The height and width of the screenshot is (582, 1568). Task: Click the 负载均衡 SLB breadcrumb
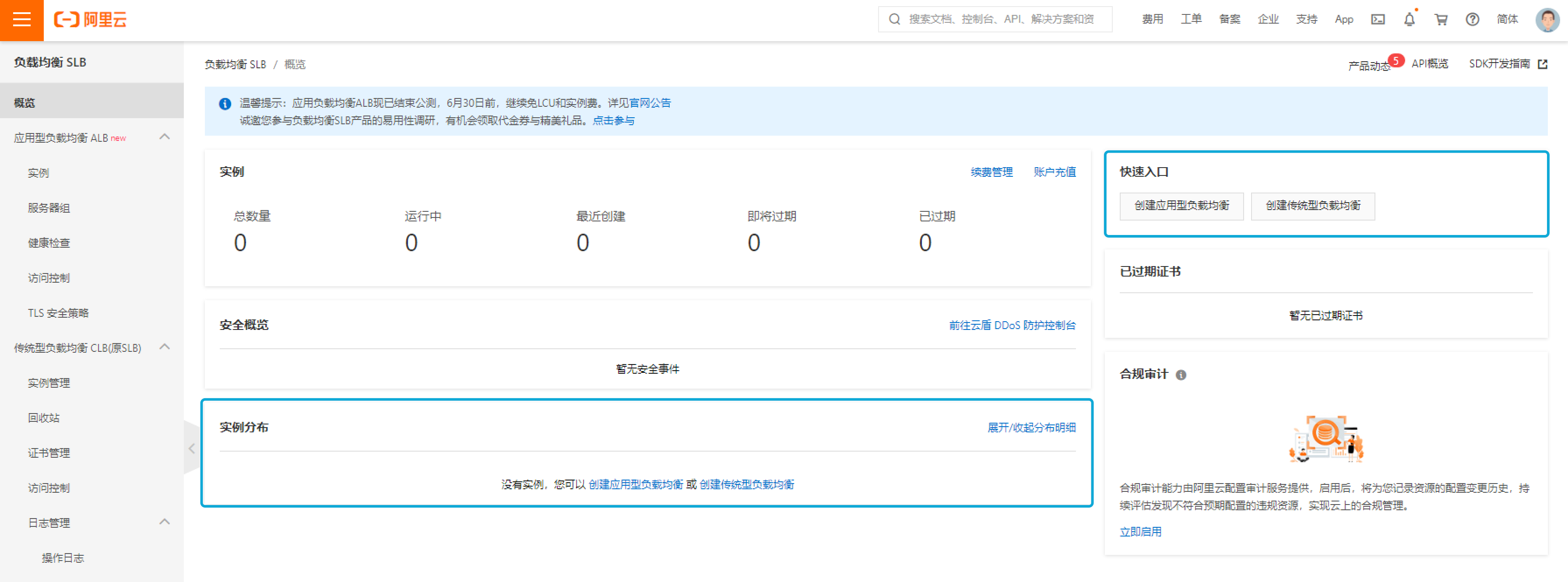tap(235, 64)
